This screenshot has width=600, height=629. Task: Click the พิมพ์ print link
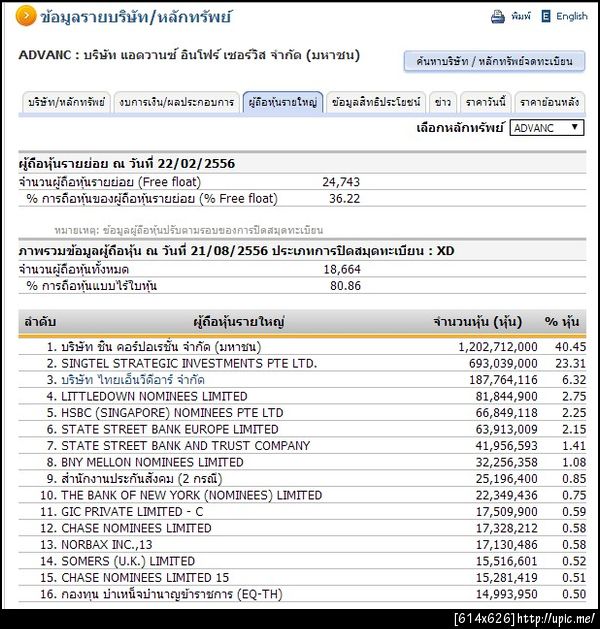point(521,16)
